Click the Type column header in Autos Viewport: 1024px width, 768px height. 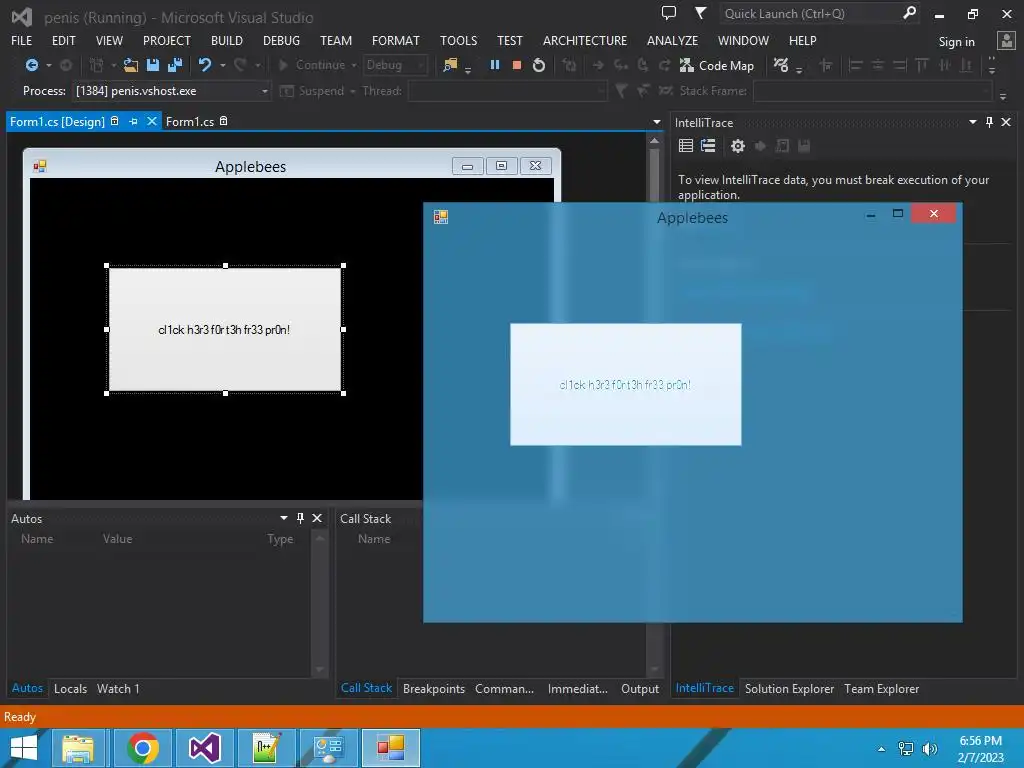pos(280,539)
